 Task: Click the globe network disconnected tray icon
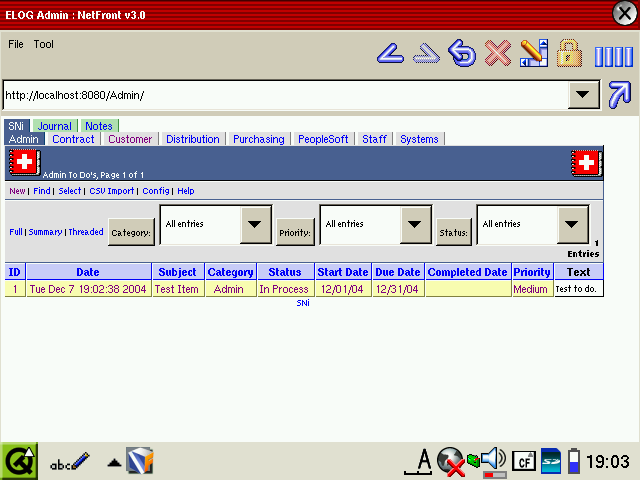(x=450, y=462)
